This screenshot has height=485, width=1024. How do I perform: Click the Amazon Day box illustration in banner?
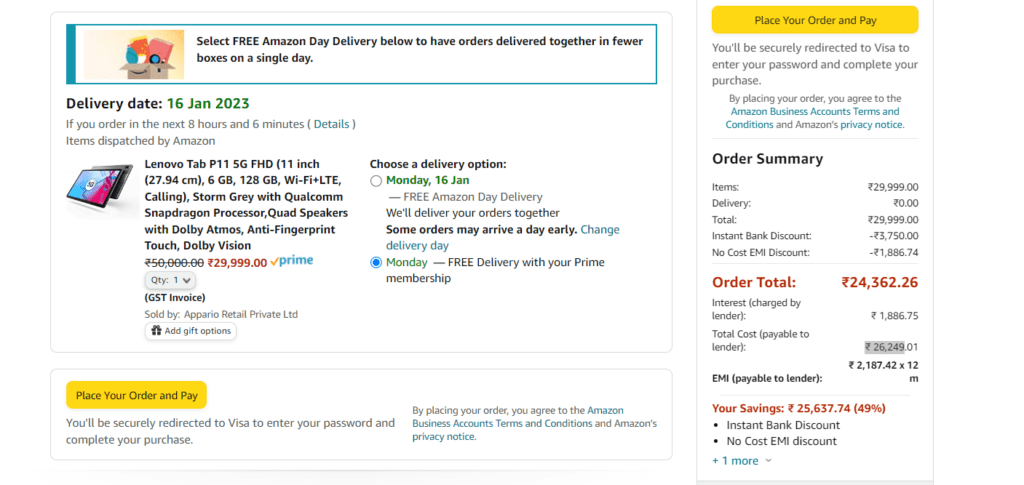[x=134, y=55]
